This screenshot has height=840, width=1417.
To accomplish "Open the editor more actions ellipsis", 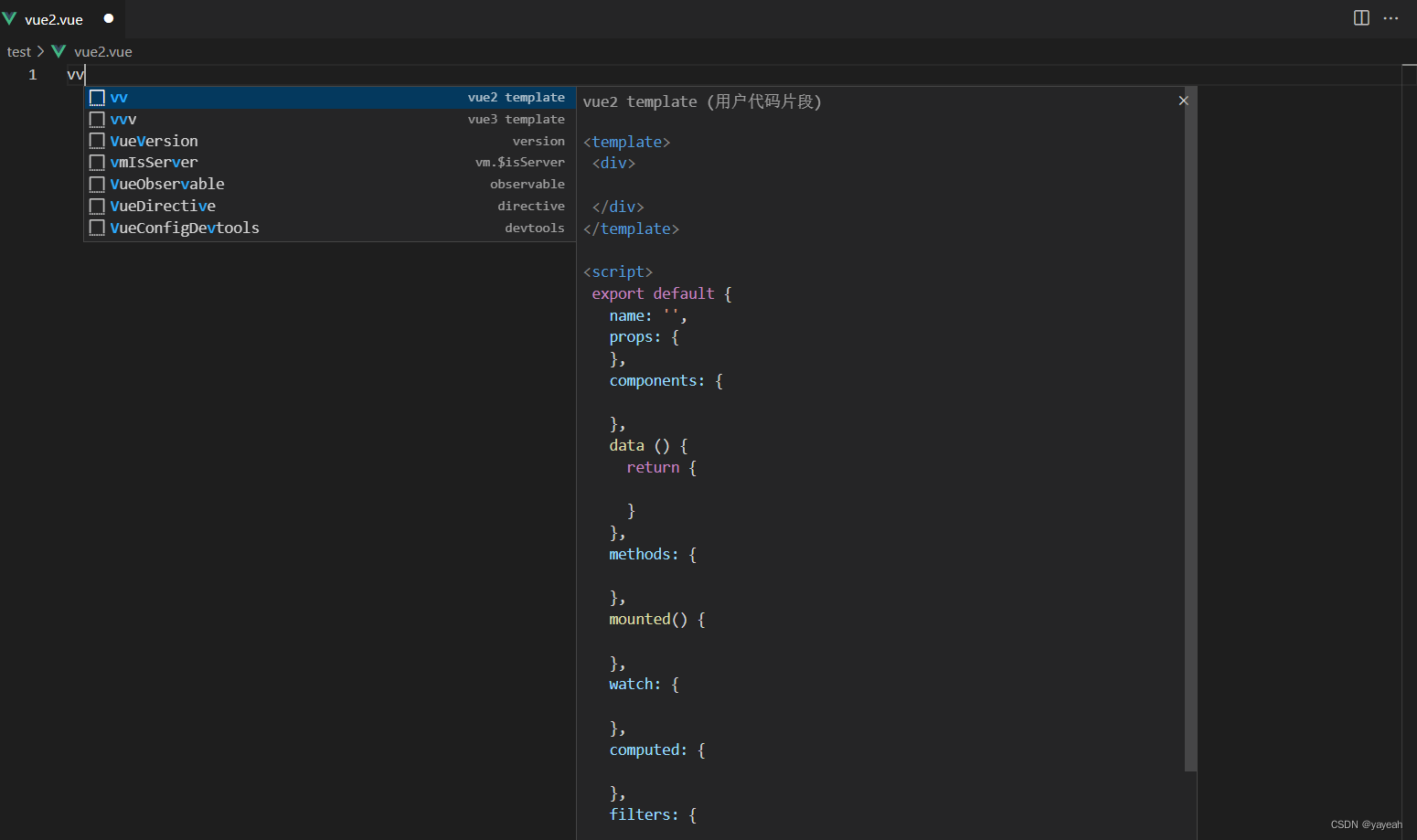I will (1390, 18).
